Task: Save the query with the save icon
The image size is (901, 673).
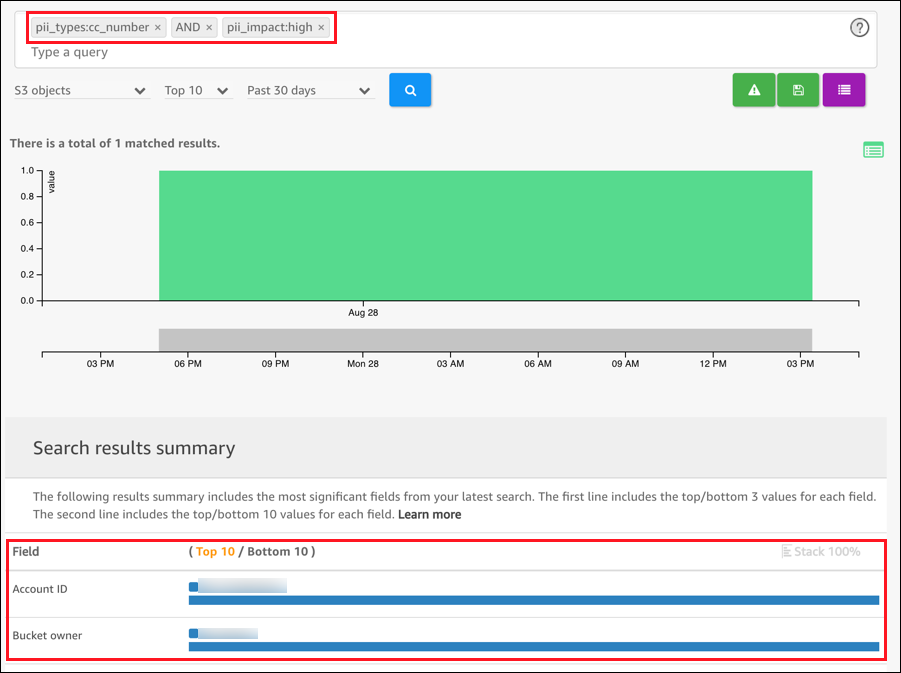Action: tap(798, 90)
